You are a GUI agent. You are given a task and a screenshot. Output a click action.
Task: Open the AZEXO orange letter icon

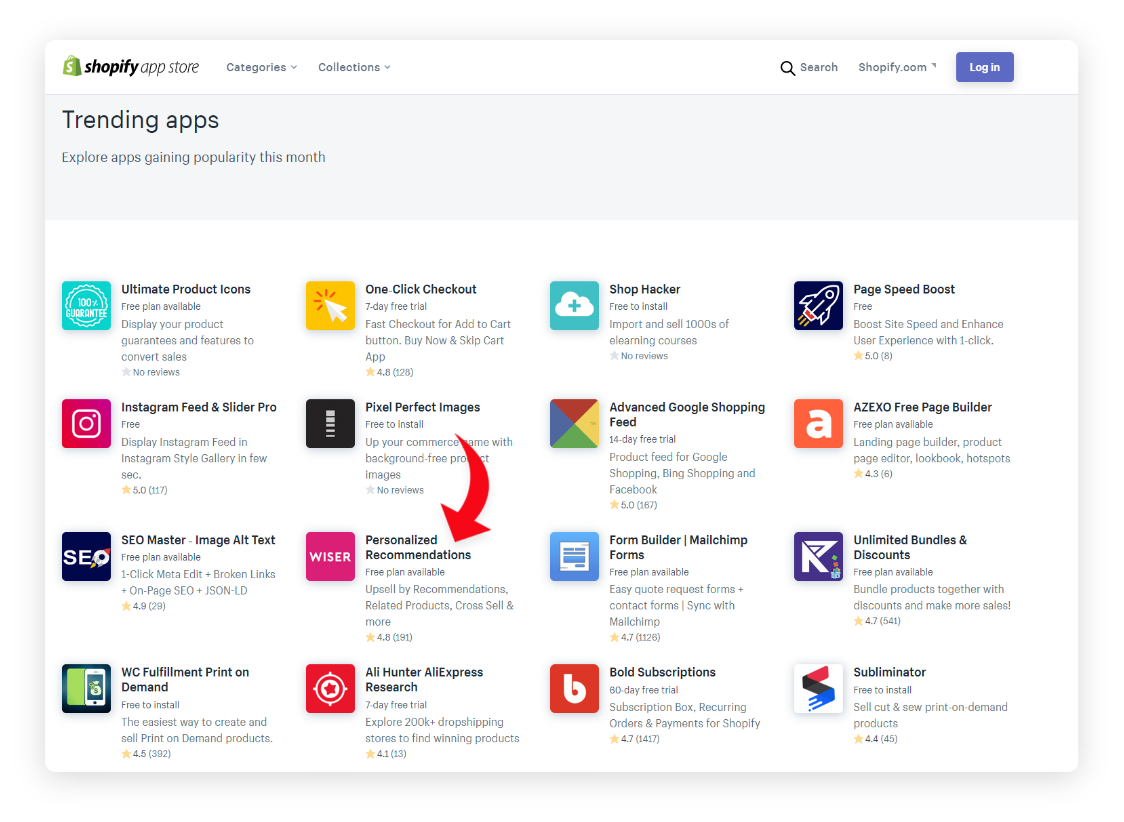[x=819, y=424]
